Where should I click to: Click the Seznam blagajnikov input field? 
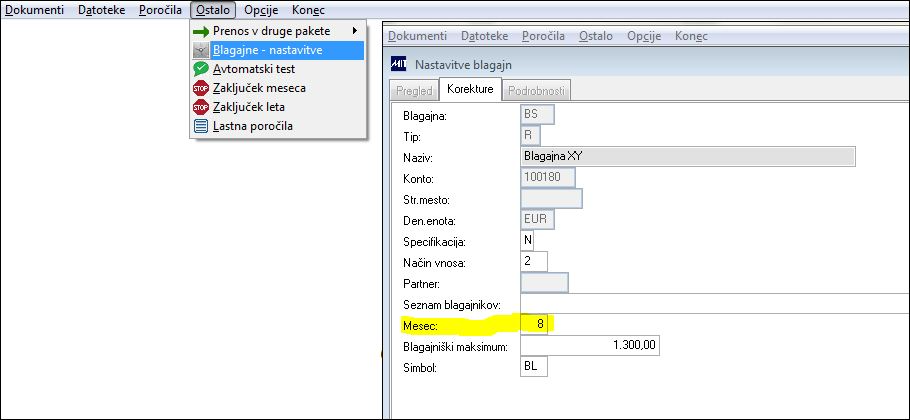pyautogui.click(x=715, y=303)
